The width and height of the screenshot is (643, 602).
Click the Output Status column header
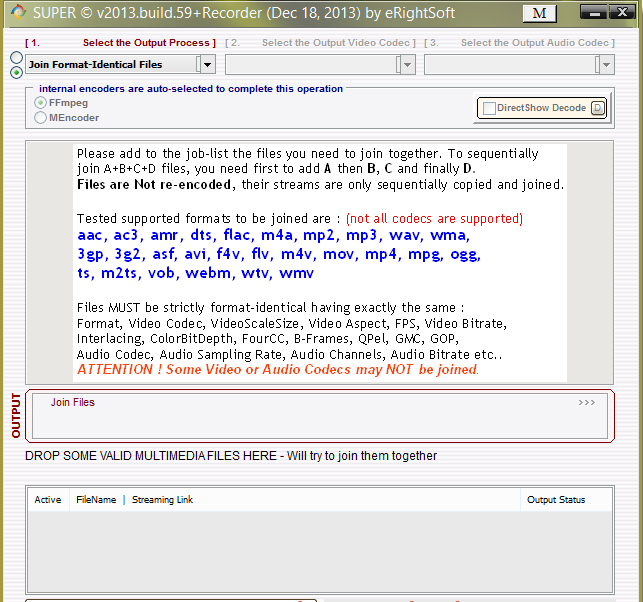point(556,500)
